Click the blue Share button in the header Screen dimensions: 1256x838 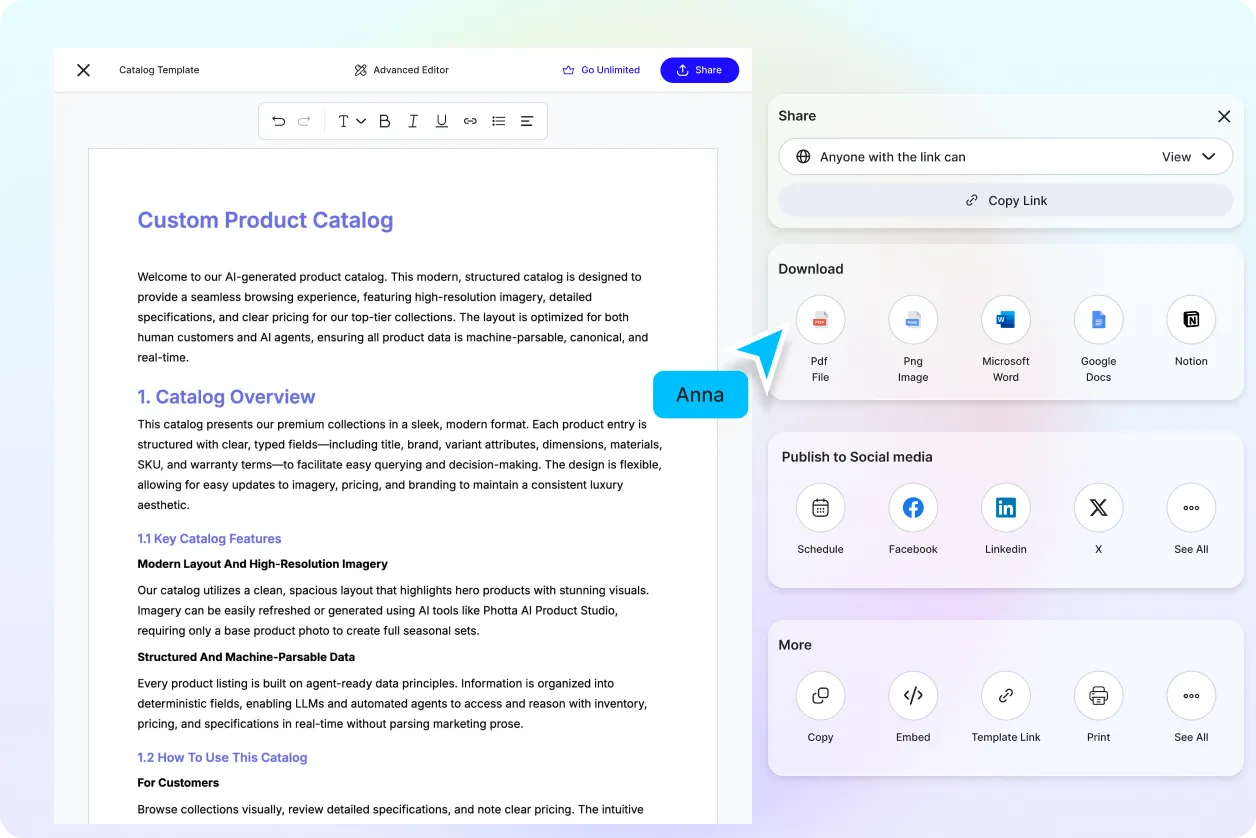point(699,70)
